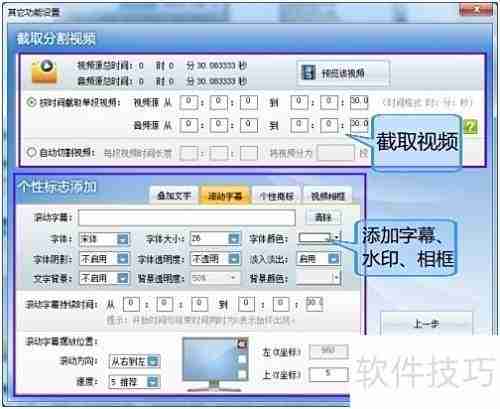
Task: Click the 滚动字幕 text input box
Action: [187, 218]
